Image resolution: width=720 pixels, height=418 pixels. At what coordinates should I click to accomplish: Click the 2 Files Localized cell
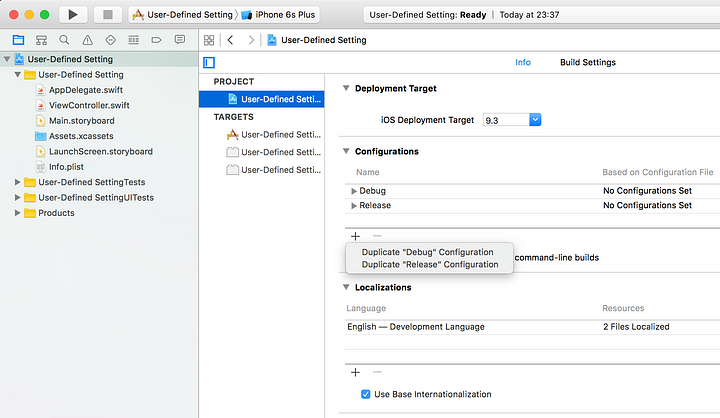(x=636, y=327)
